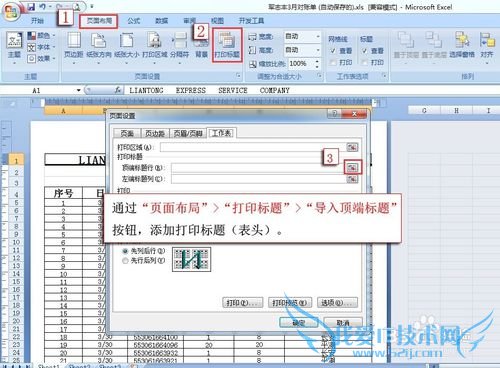Open the page setup group dialog launcher
500x368 pixels.
(238, 76)
